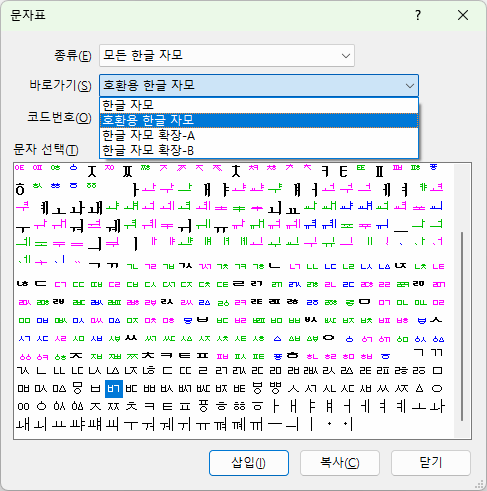
Task: Click the character grid vertical scrollbar thumb
Action: 462,327
